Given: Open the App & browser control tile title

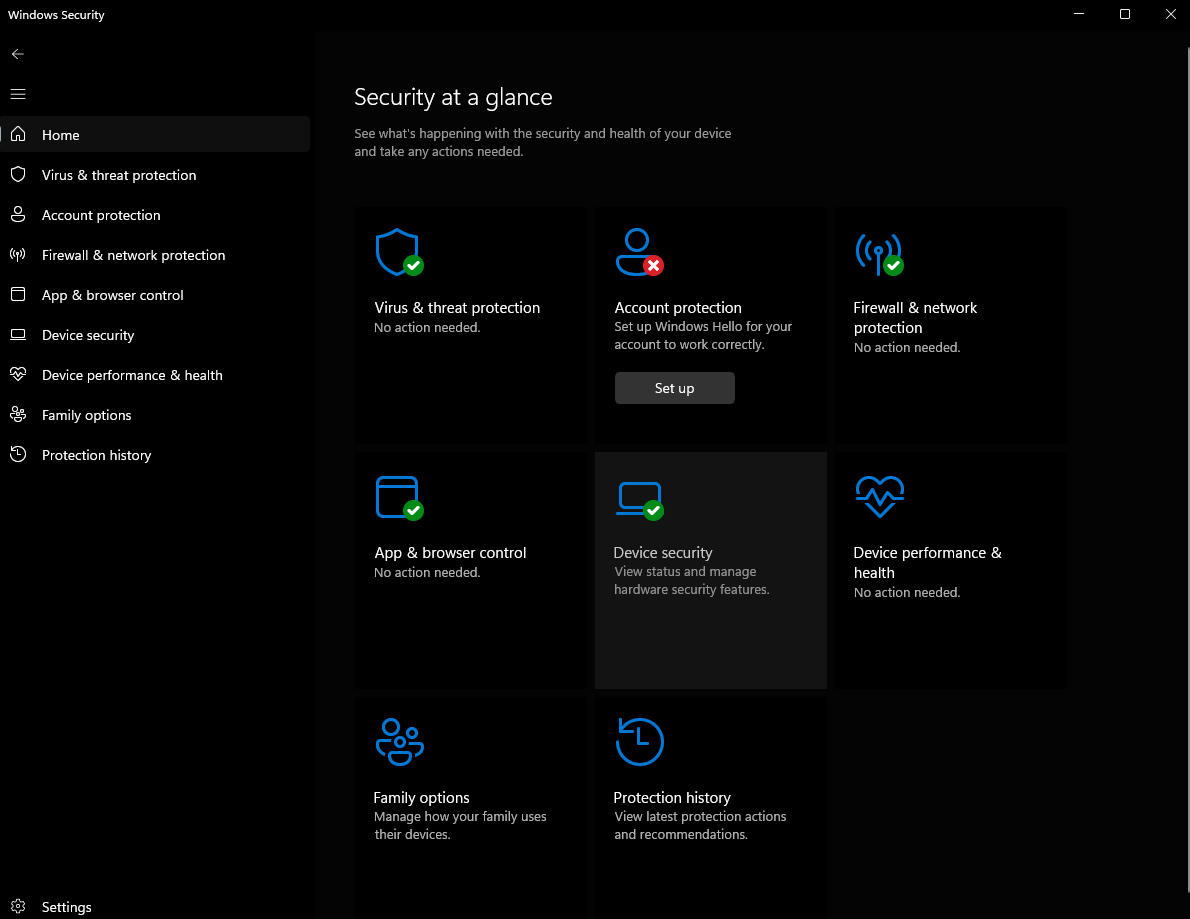Looking at the screenshot, I should tap(450, 552).
